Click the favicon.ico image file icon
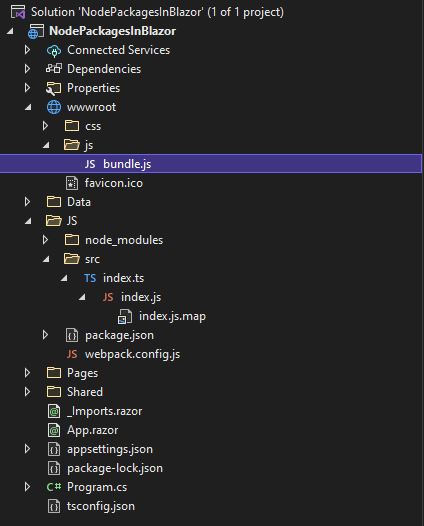Image resolution: width=424 pixels, height=526 pixels. [72, 183]
